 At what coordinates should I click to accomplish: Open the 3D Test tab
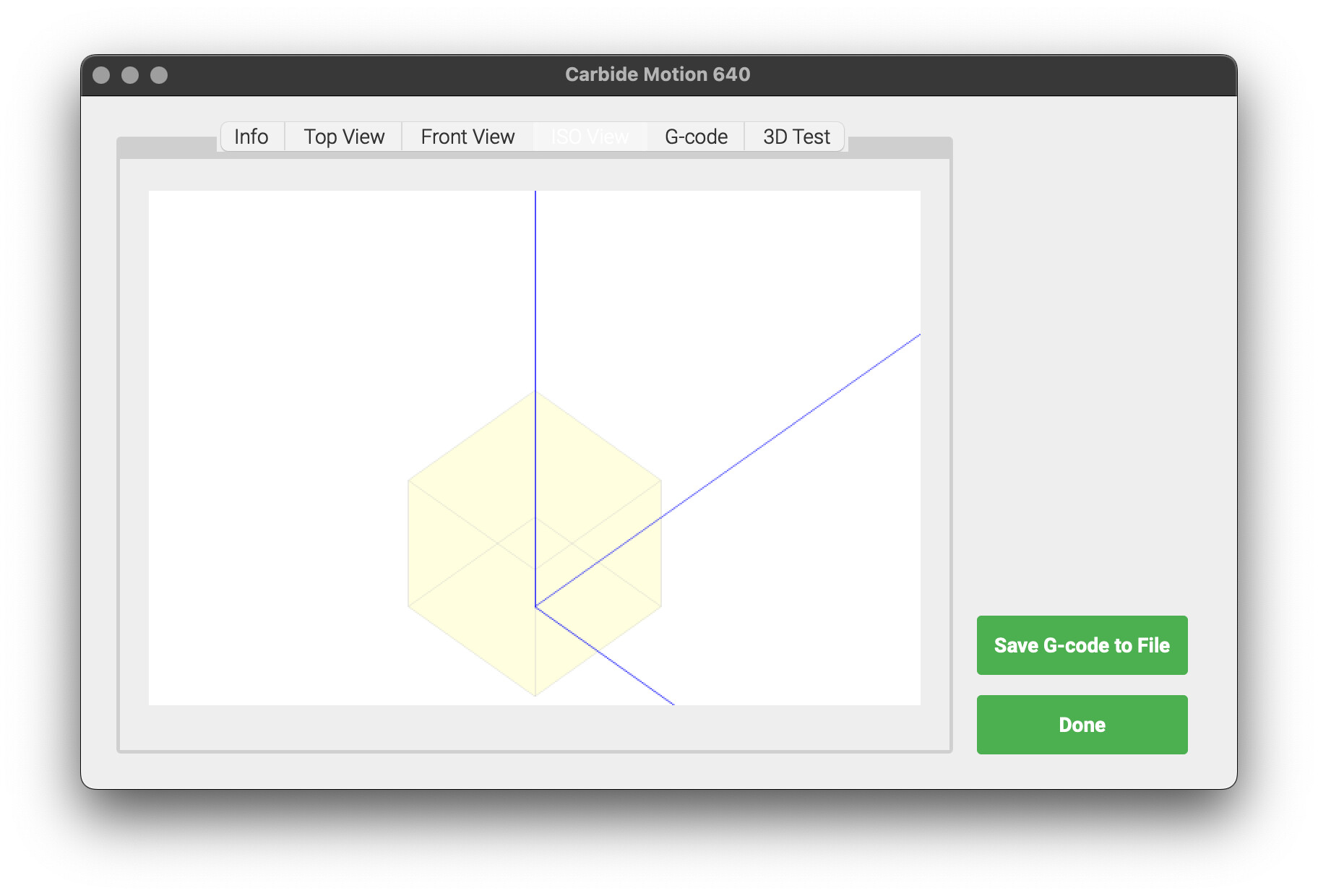coord(796,137)
